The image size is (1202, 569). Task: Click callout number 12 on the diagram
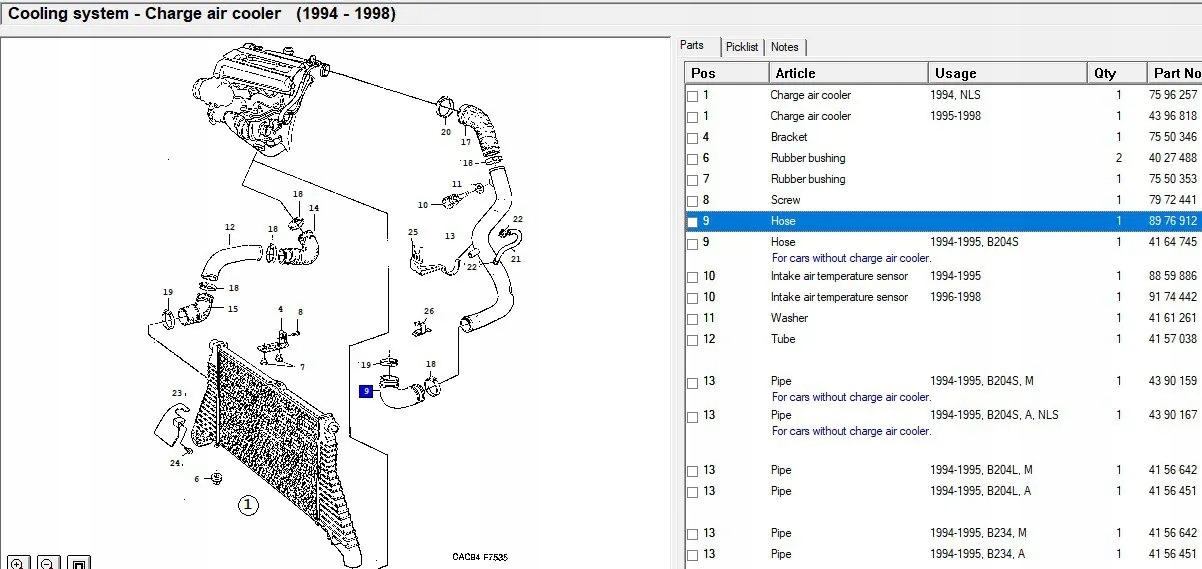click(229, 227)
